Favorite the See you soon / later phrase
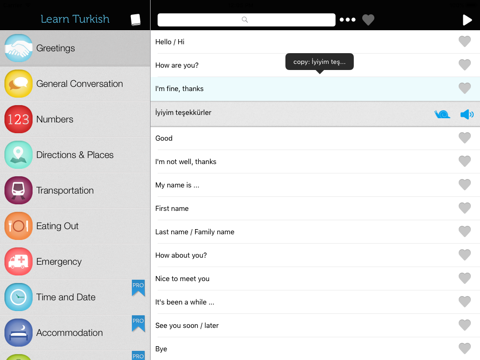 [465, 325]
